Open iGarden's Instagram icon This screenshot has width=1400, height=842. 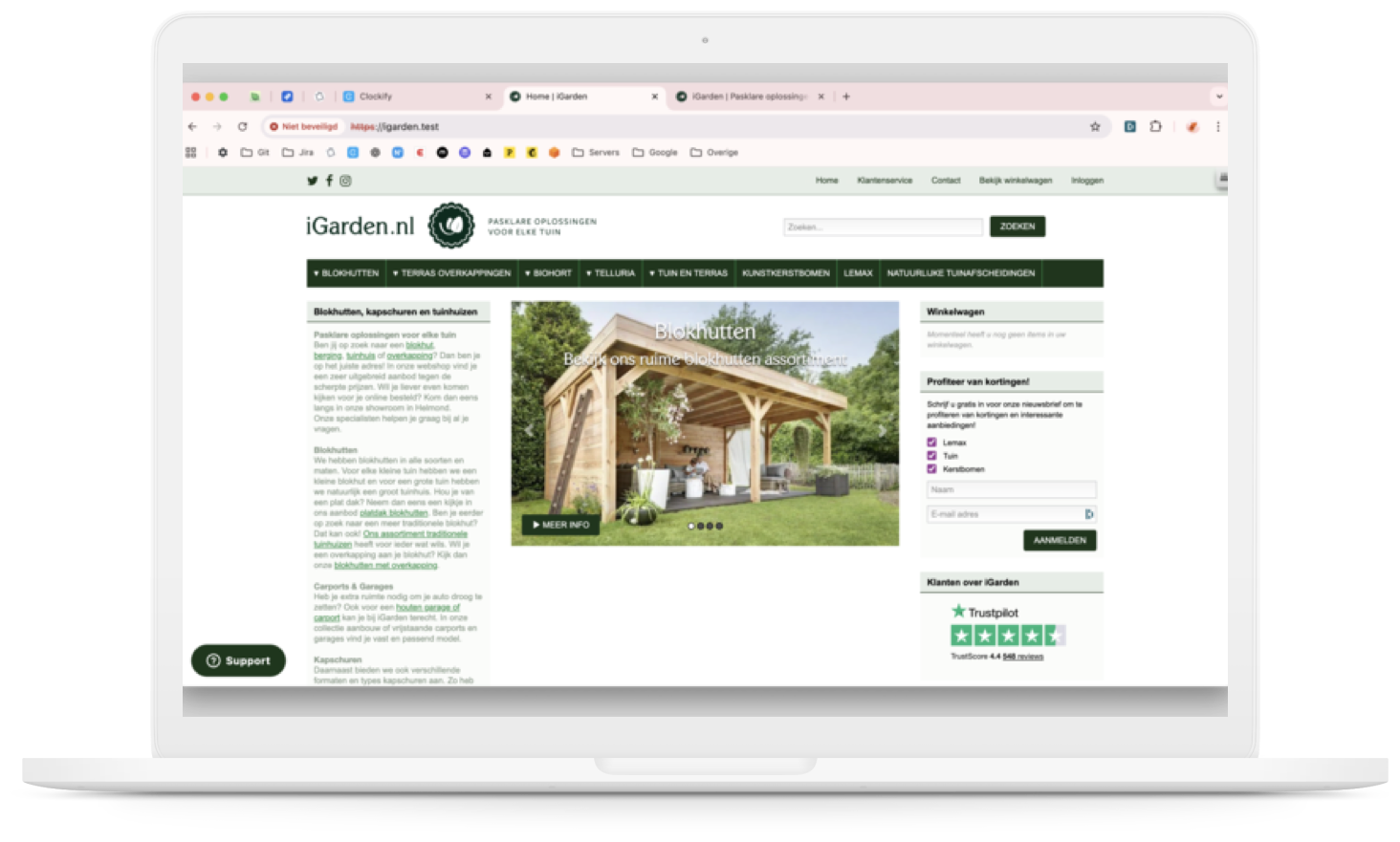click(345, 181)
